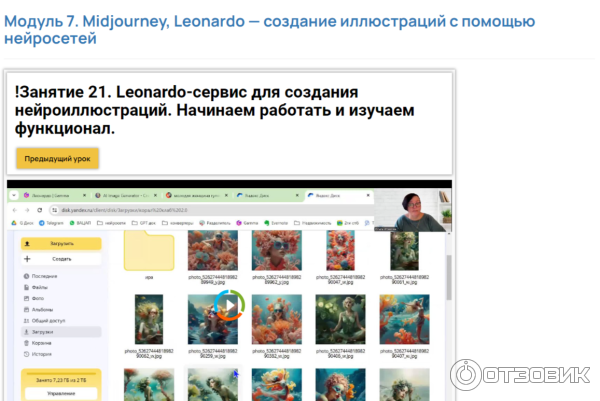This screenshot has width=600, height=401.
Task: Click file name ending 90259_w.jpg
Action: point(213,354)
